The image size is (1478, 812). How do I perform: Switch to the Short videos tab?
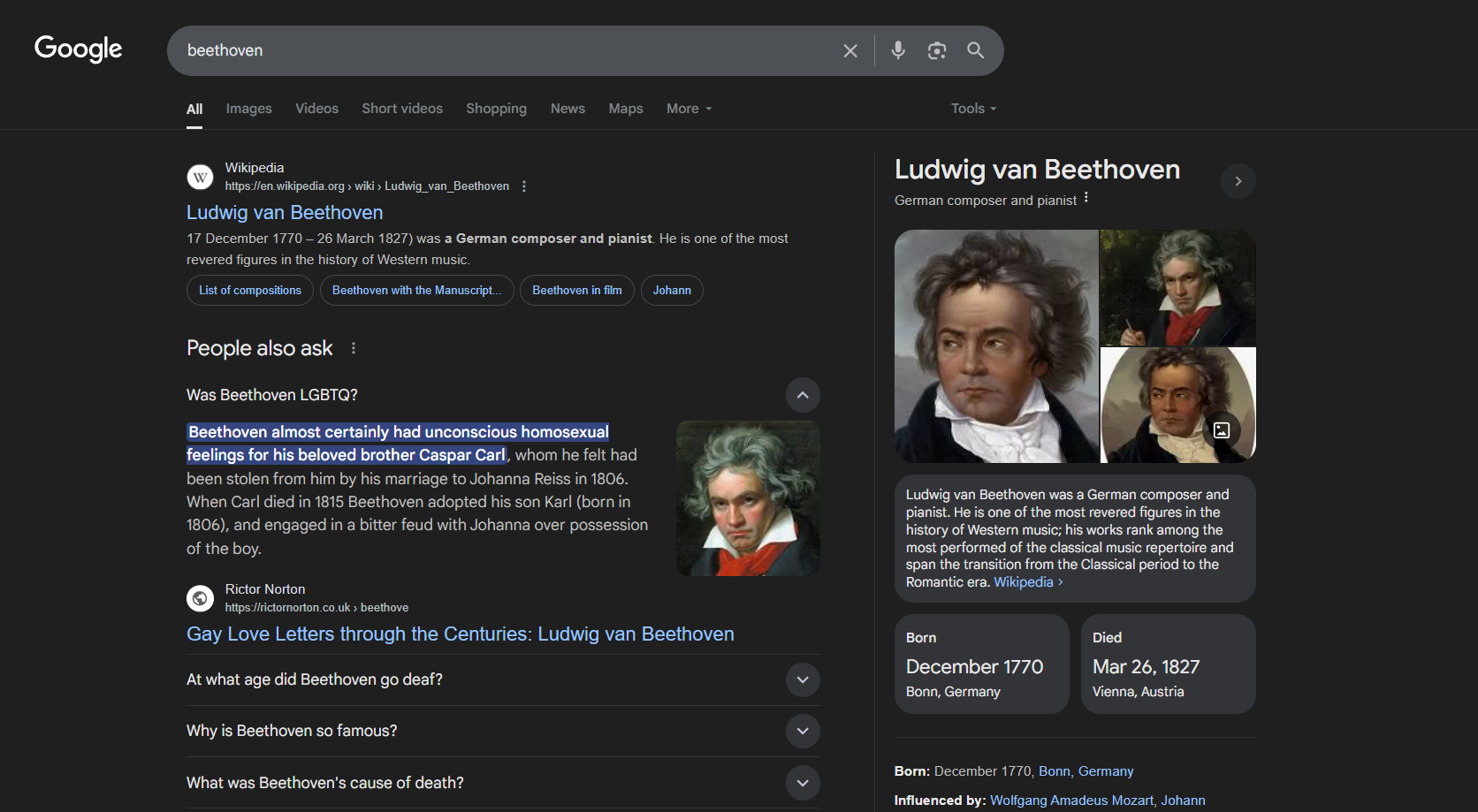click(x=402, y=109)
